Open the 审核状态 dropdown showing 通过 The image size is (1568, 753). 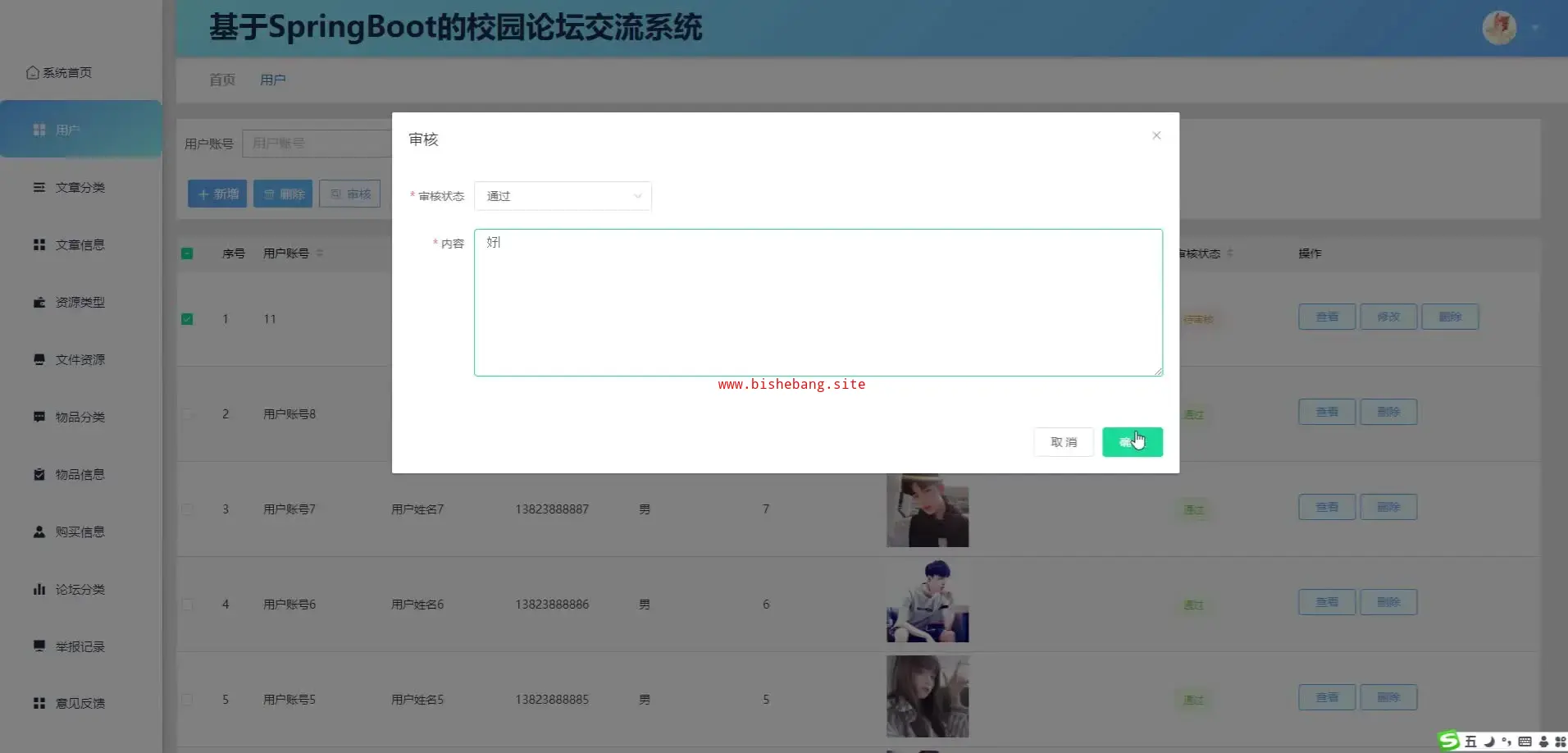click(563, 196)
